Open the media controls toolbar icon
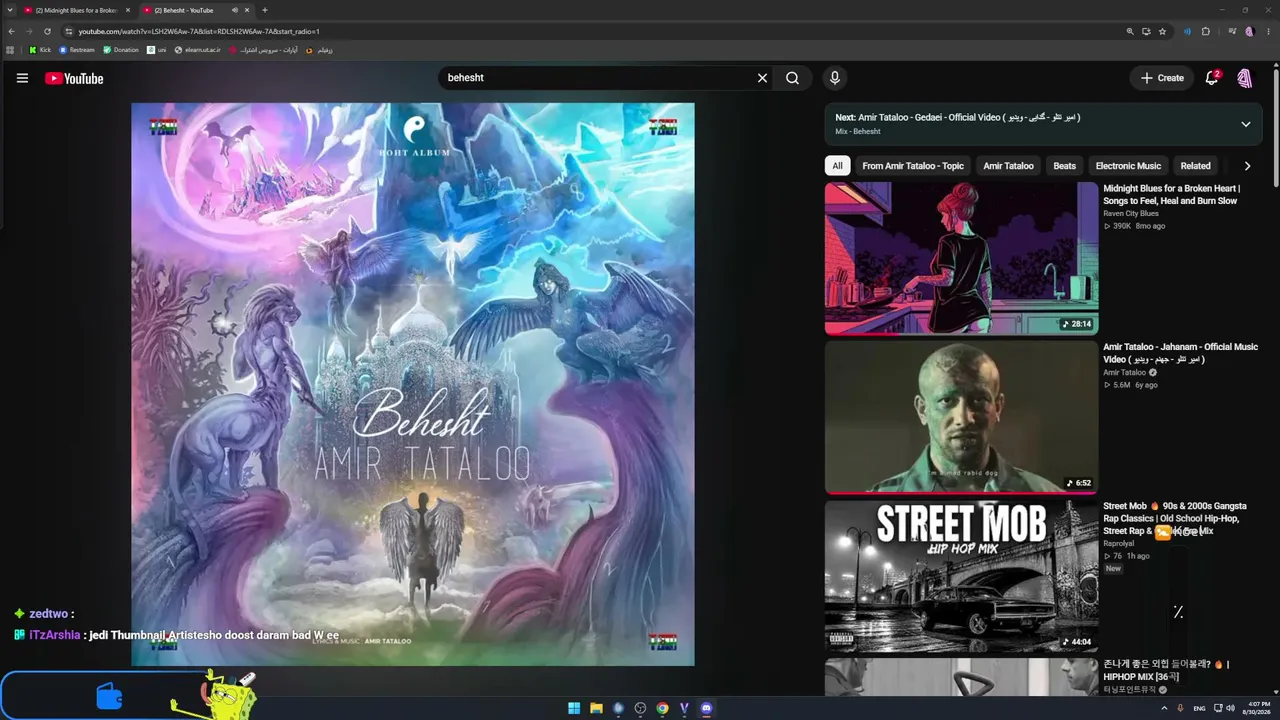1280x720 pixels. (1232, 31)
